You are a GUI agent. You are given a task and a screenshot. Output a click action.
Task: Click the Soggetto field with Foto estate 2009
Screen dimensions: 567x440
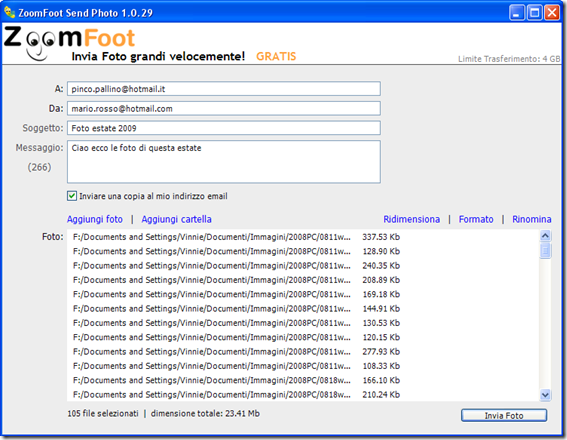coord(224,128)
